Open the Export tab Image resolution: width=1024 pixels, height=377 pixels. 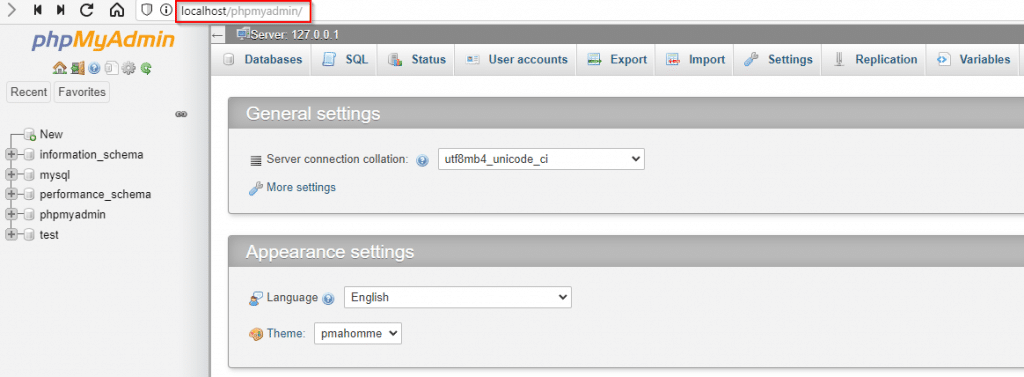[616, 59]
